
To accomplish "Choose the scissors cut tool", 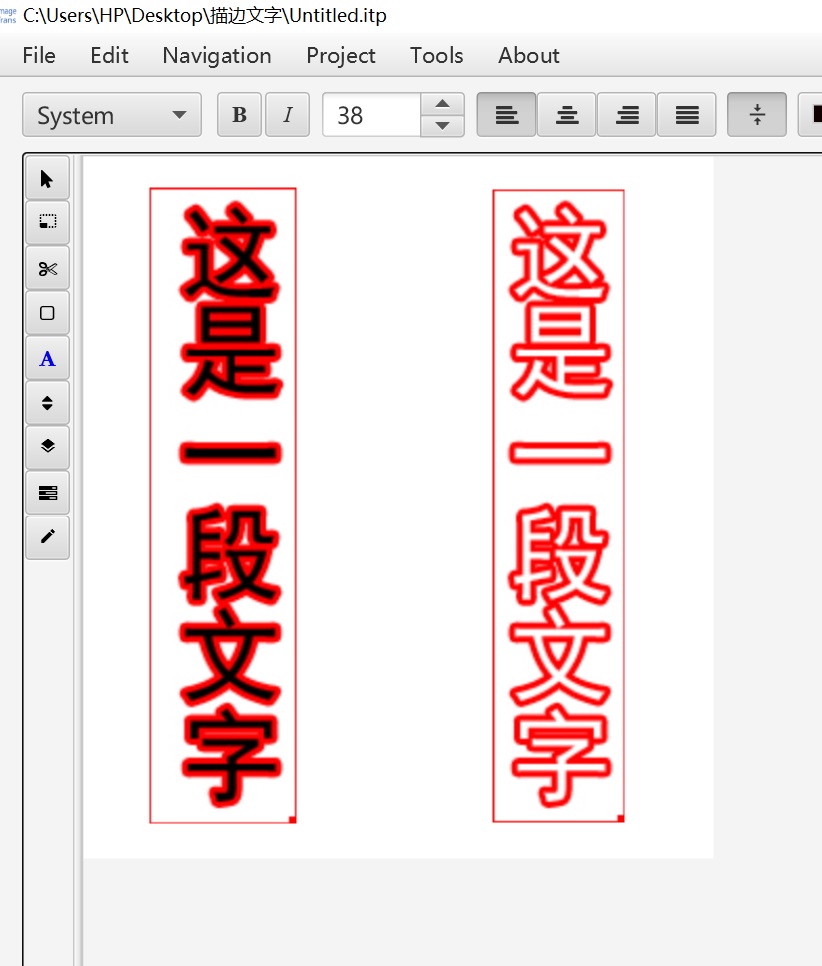I will (x=47, y=268).
